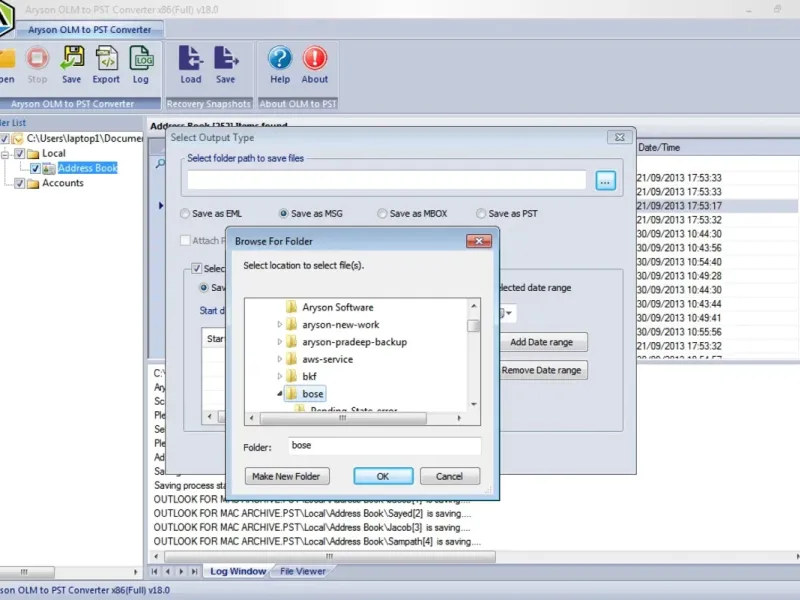The height and width of the screenshot is (600, 800).
Task: Select the Save as MBOX radio button
Action: coord(382,214)
